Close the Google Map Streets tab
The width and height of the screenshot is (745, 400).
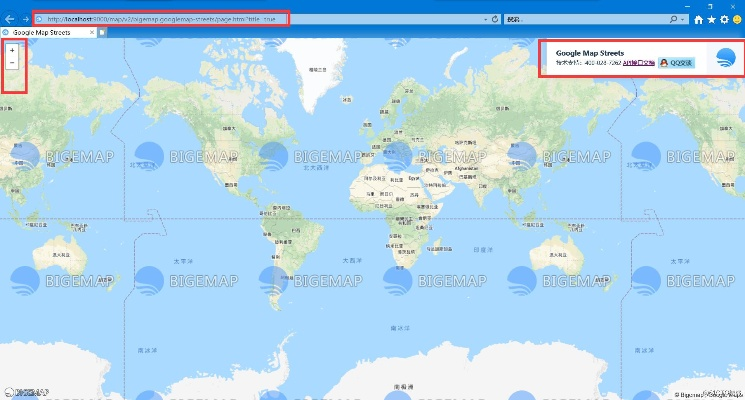coord(92,32)
